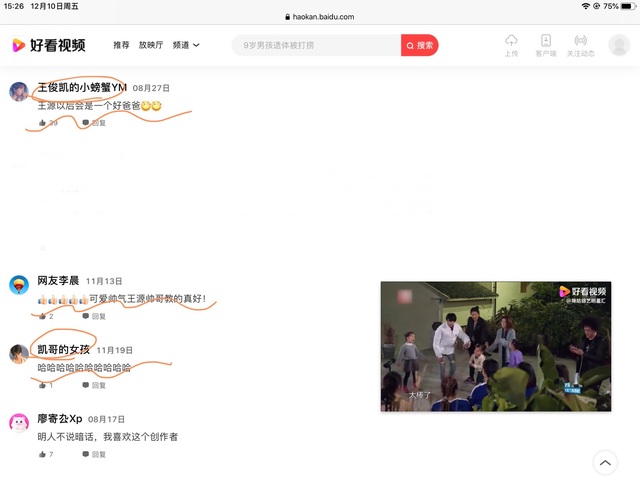Open avatar of 廖寄厹Xp
This screenshot has height=480, width=640.
19,423
